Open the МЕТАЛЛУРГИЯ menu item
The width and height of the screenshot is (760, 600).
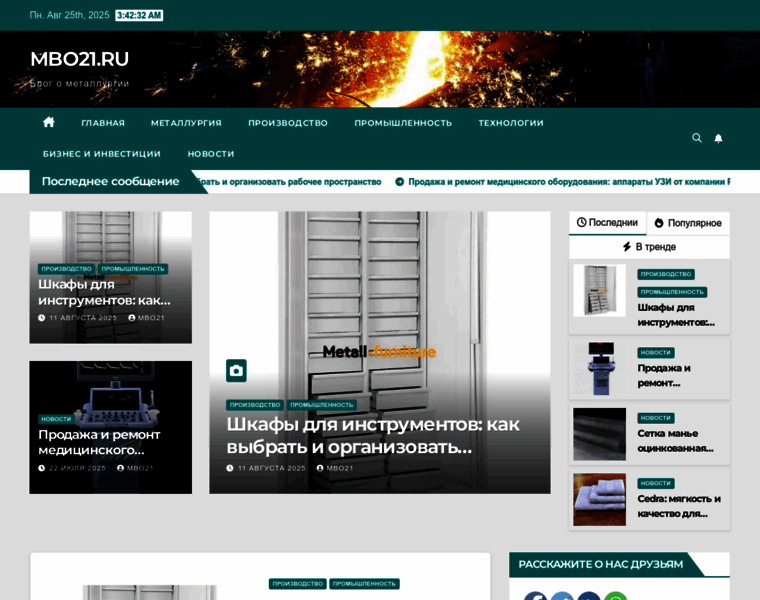[186, 123]
